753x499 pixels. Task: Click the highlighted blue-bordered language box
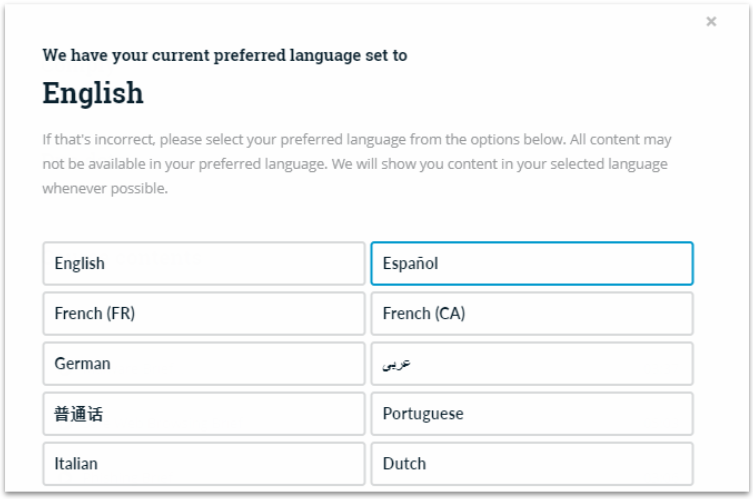[531, 264]
